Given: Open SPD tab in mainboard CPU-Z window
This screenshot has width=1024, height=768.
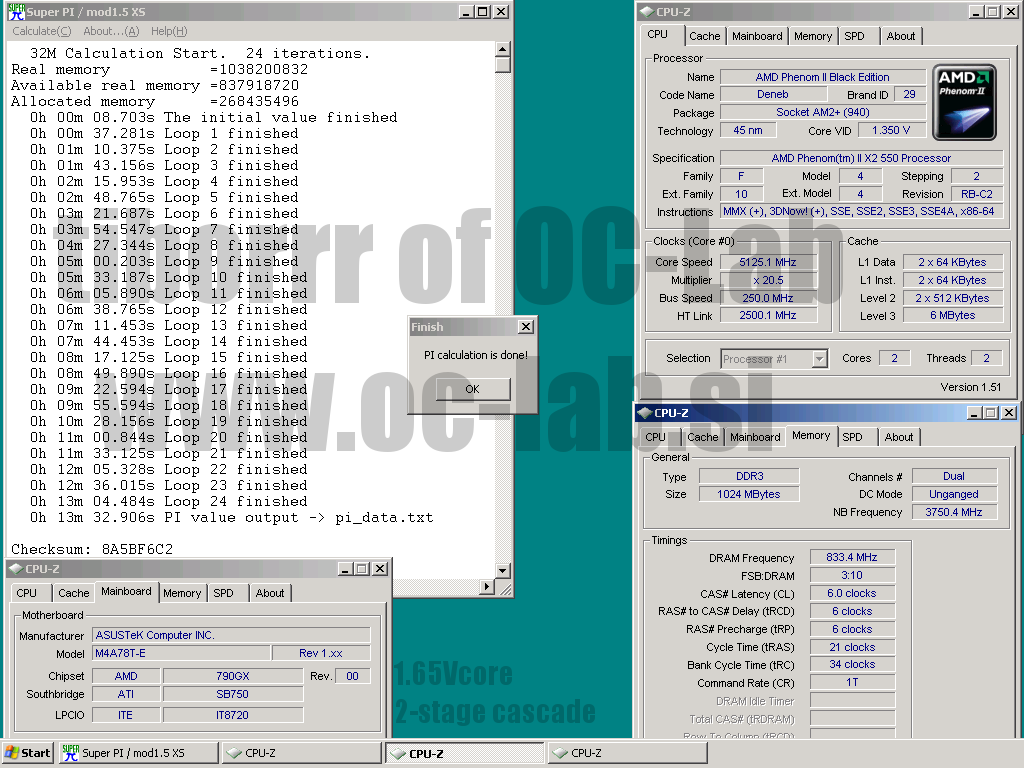Looking at the screenshot, I should click(x=223, y=593).
